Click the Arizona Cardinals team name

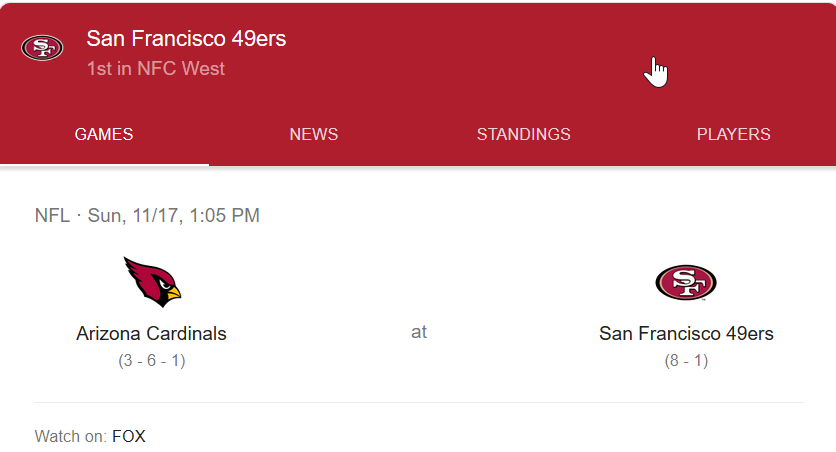click(x=151, y=334)
